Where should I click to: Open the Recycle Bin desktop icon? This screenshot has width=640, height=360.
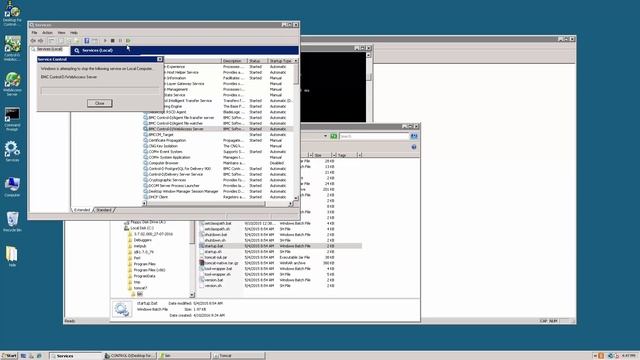12,222
